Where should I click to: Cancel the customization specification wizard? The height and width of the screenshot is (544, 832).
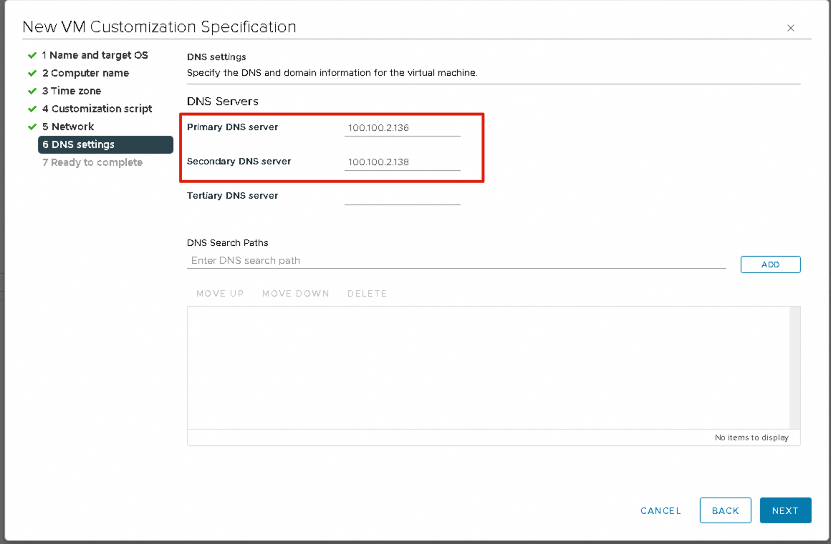[660, 511]
